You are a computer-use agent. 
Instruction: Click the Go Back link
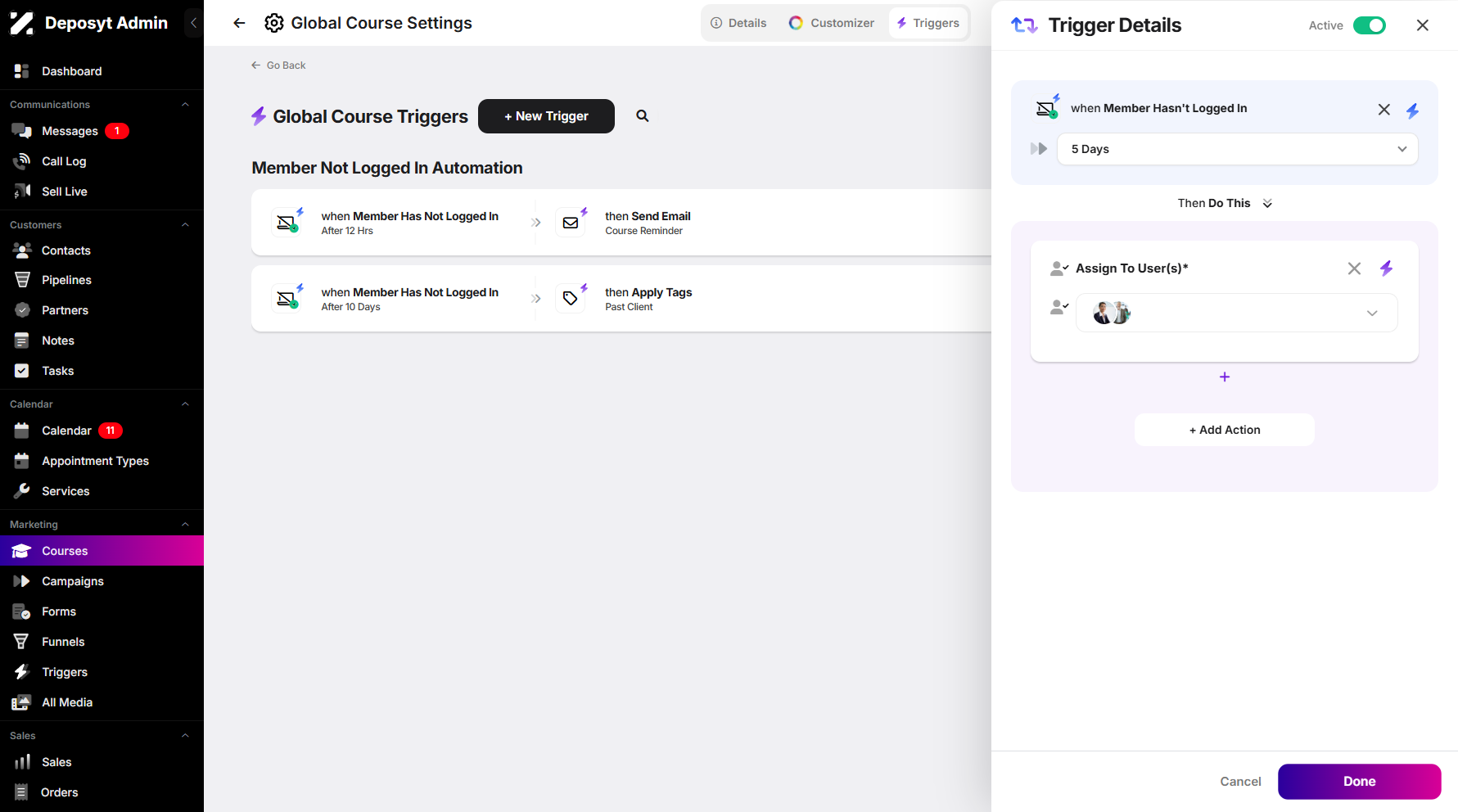coord(278,65)
